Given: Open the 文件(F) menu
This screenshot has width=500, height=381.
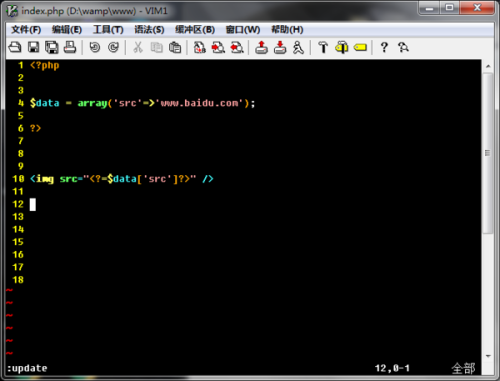Looking at the screenshot, I should [x=26, y=30].
